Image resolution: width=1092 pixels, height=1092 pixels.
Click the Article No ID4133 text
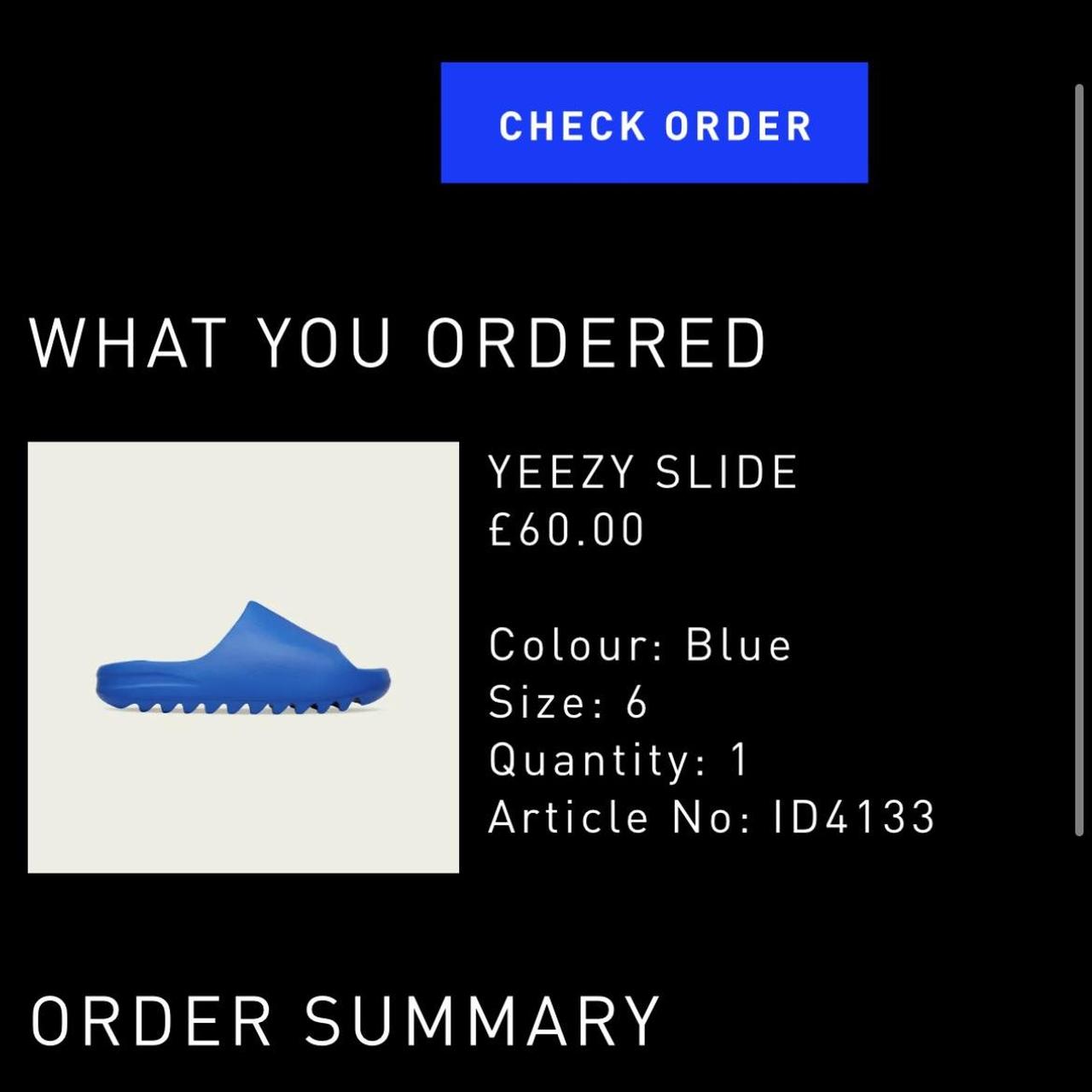click(x=712, y=816)
